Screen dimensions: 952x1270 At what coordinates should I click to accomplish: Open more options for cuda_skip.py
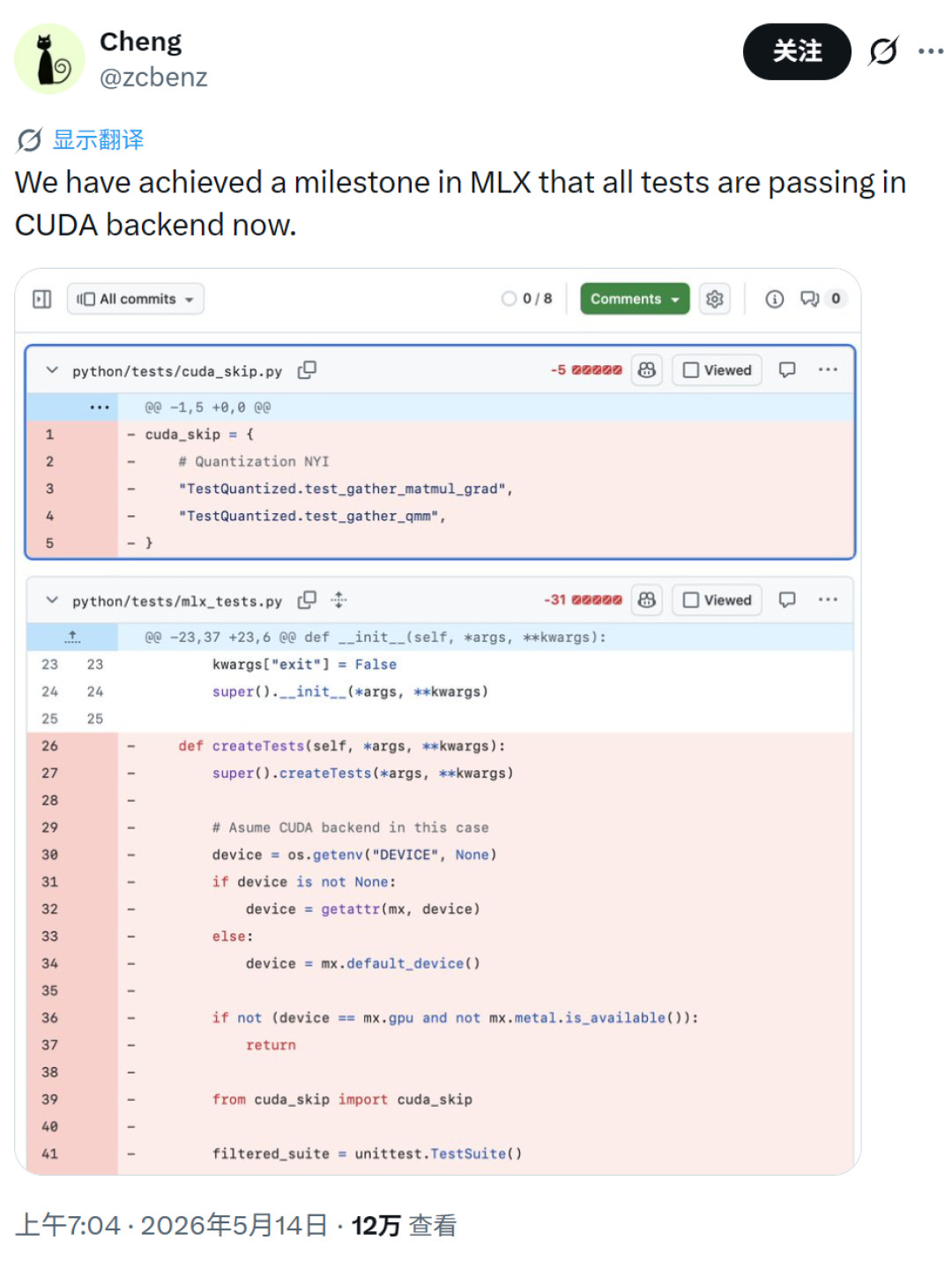[x=828, y=370]
